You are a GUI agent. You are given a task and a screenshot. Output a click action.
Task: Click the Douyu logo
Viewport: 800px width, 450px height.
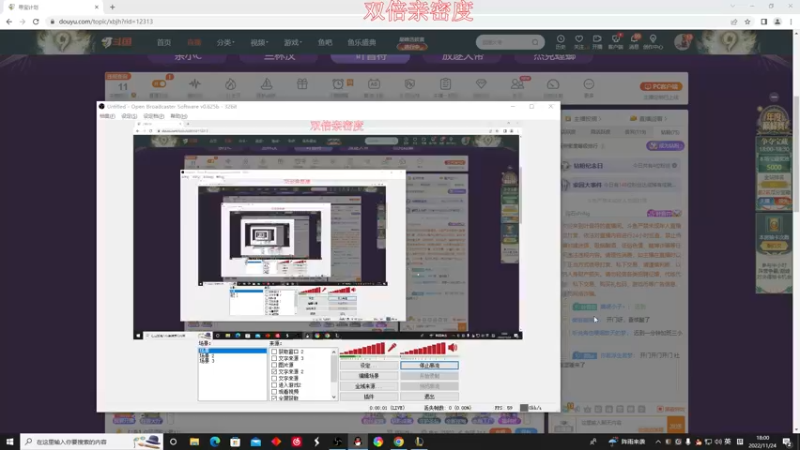pyautogui.click(x=116, y=42)
